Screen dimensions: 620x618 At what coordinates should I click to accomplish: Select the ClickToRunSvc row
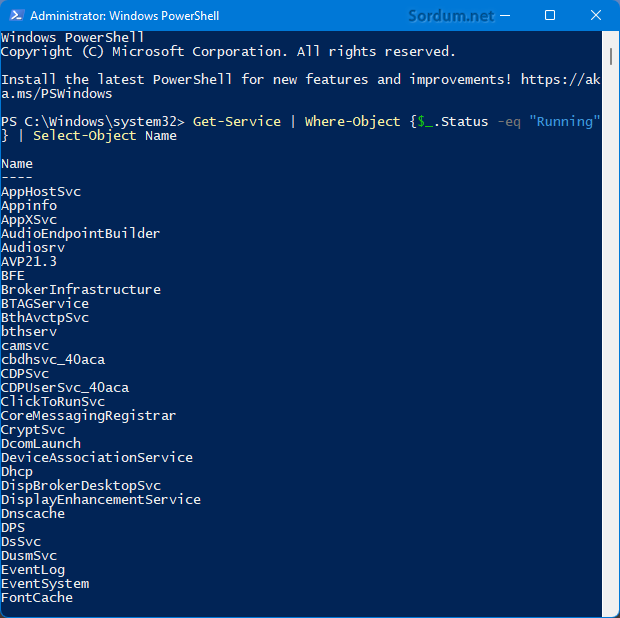click(53, 402)
